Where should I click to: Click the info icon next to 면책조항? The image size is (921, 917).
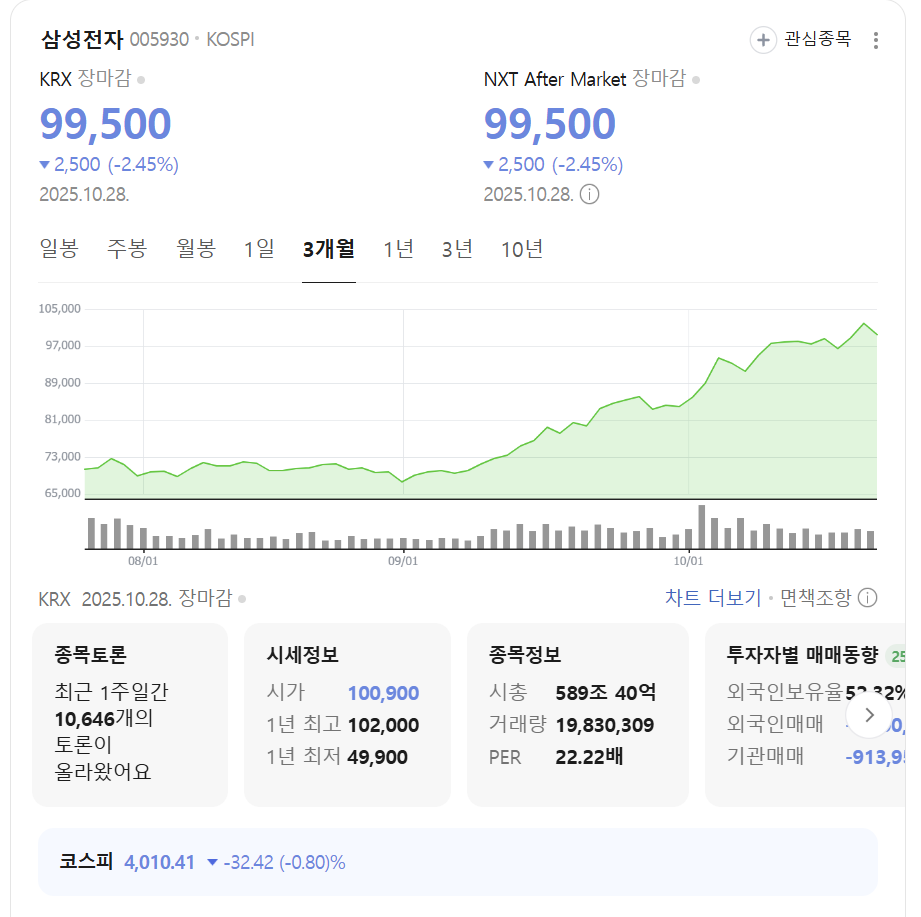pos(868,598)
